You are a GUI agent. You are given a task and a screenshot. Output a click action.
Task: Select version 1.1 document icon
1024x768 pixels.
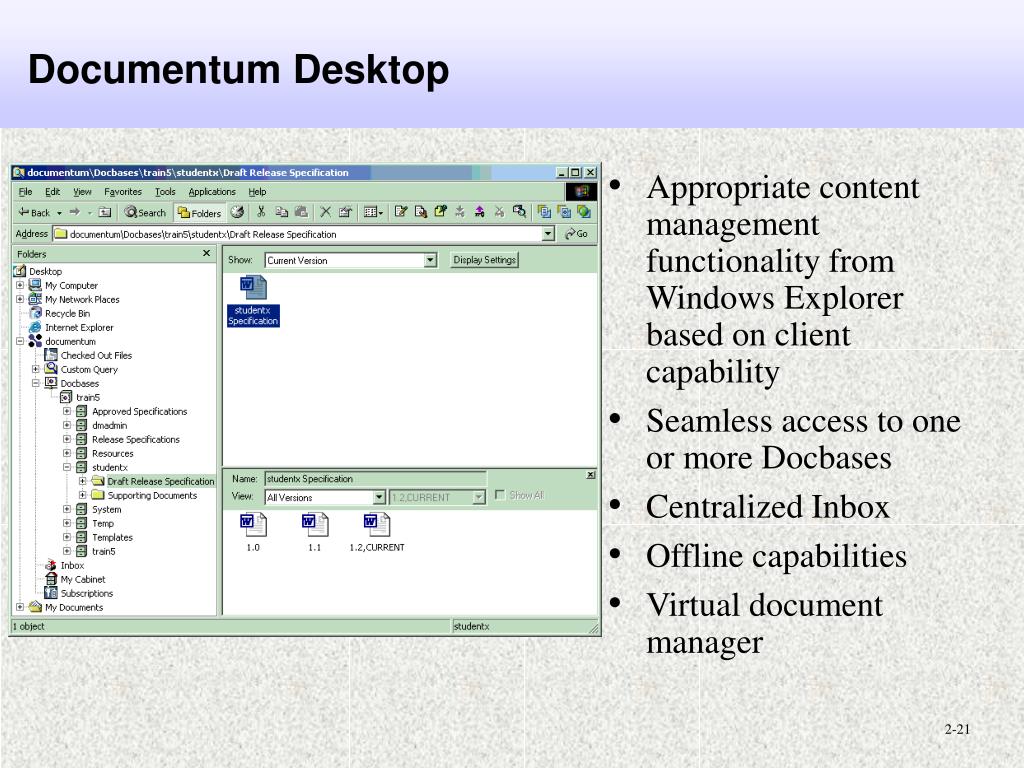(x=315, y=532)
